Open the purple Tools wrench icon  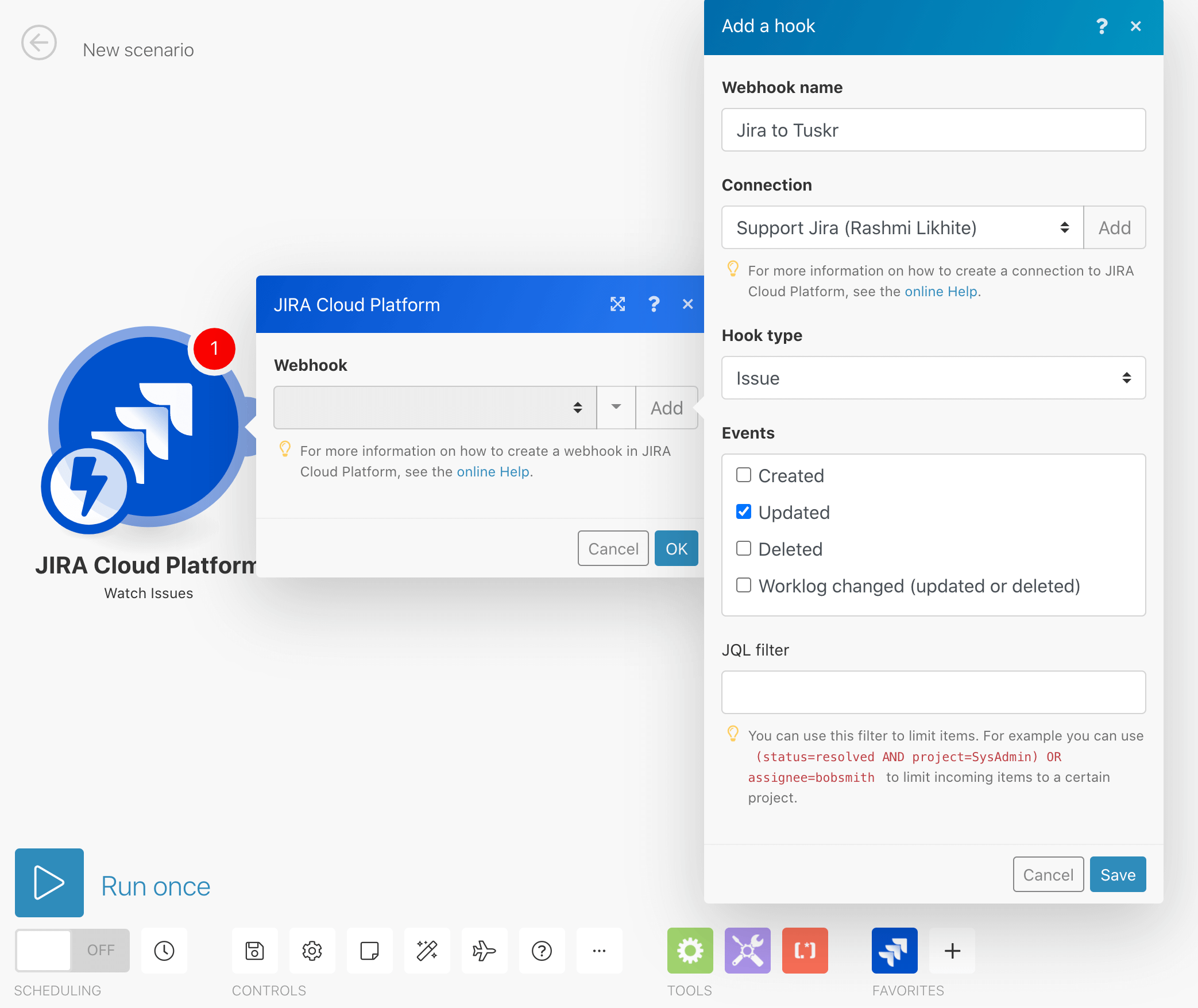coord(748,951)
